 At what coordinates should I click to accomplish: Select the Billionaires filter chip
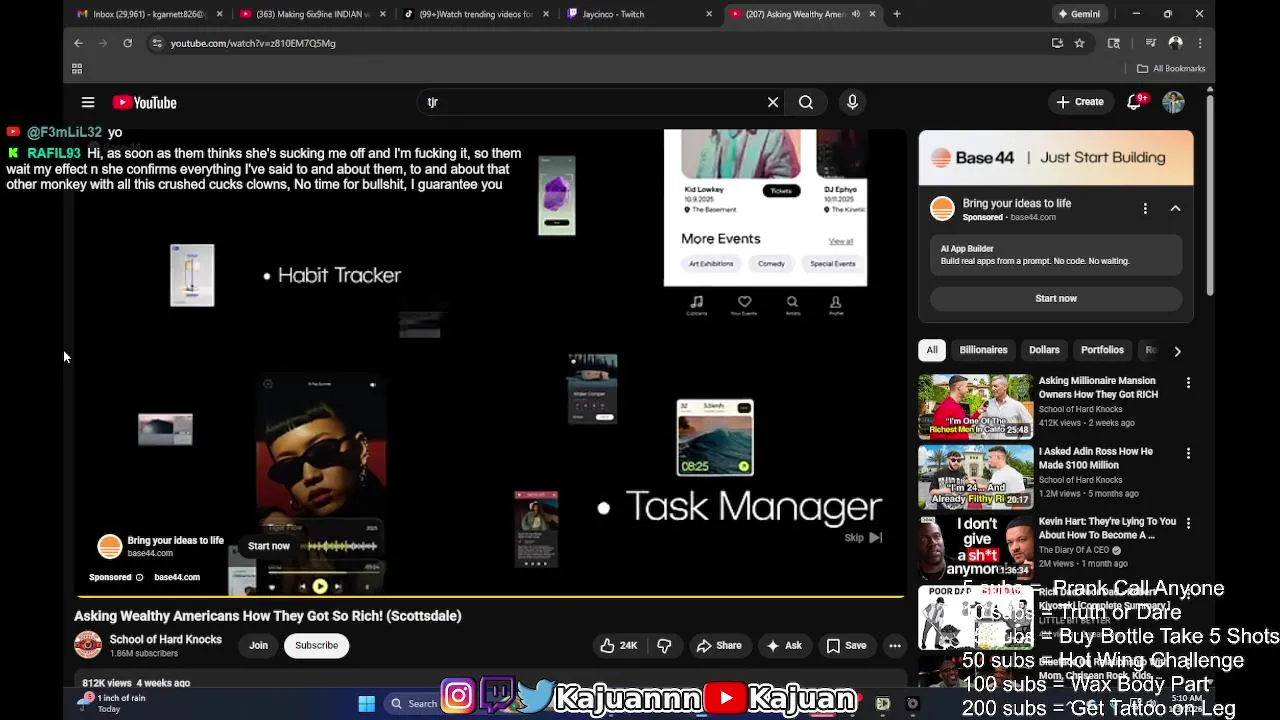coord(983,350)
